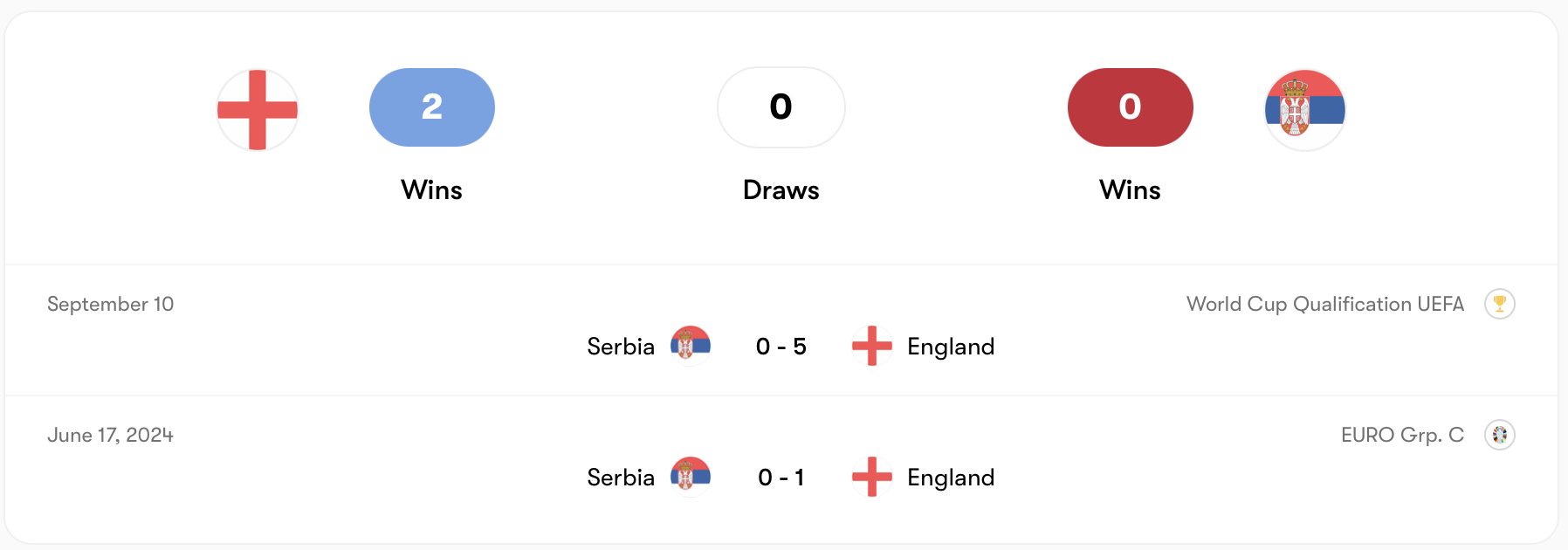The width and height of the screenshot is (1568, 550).
Task: Click England flag in the September 10 match
Action: (x=871, y=346)
